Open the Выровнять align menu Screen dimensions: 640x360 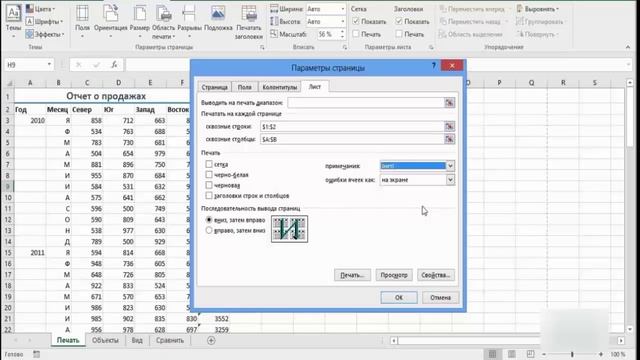(538, 9)
